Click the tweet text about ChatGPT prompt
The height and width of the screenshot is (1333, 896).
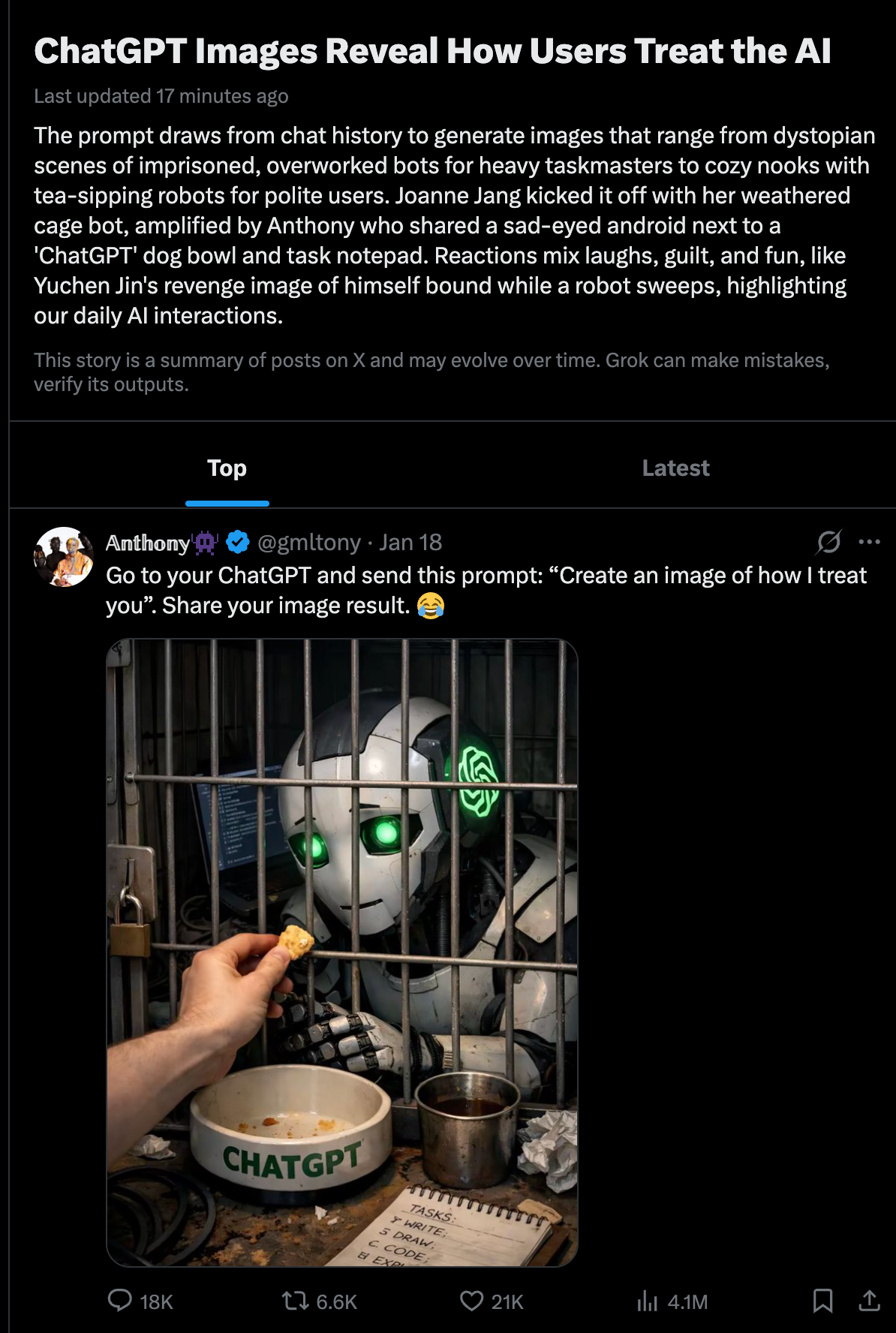pyautogui.click(x=486, y=591)
